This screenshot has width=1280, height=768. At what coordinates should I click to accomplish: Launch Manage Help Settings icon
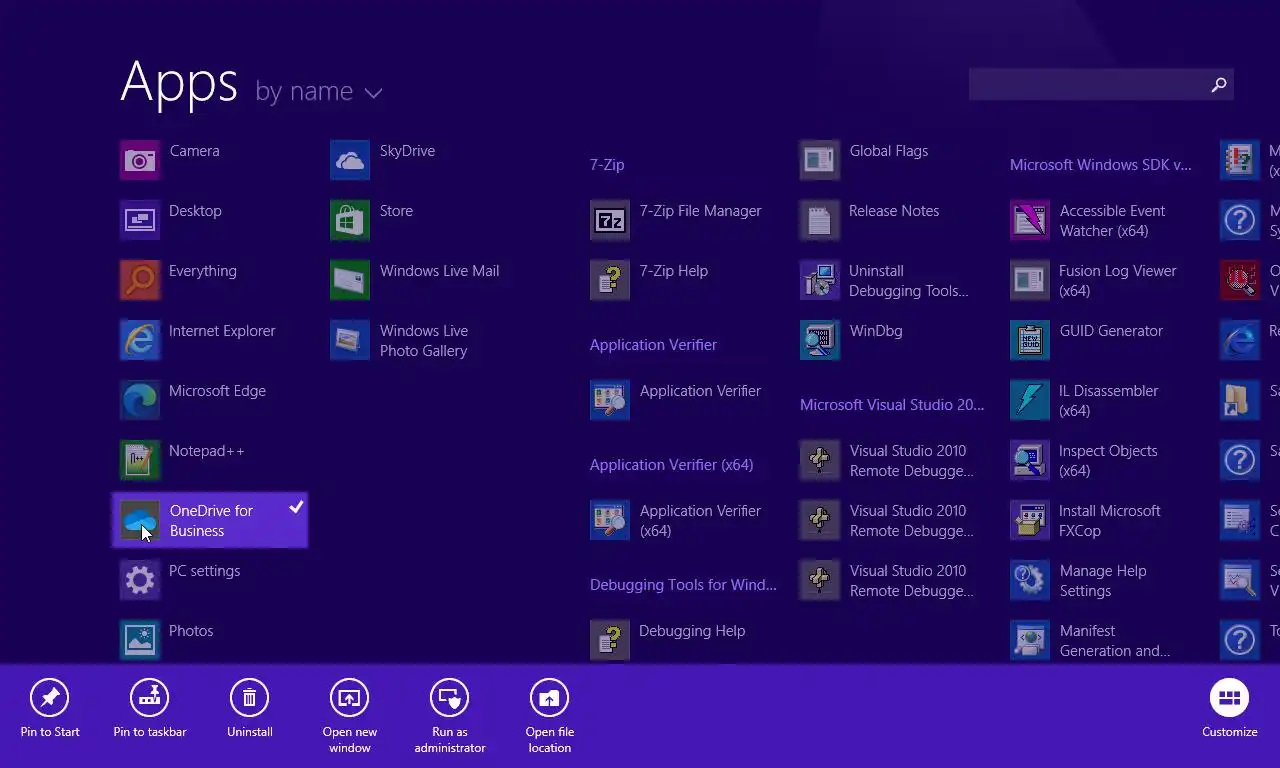coord(1030,580)
